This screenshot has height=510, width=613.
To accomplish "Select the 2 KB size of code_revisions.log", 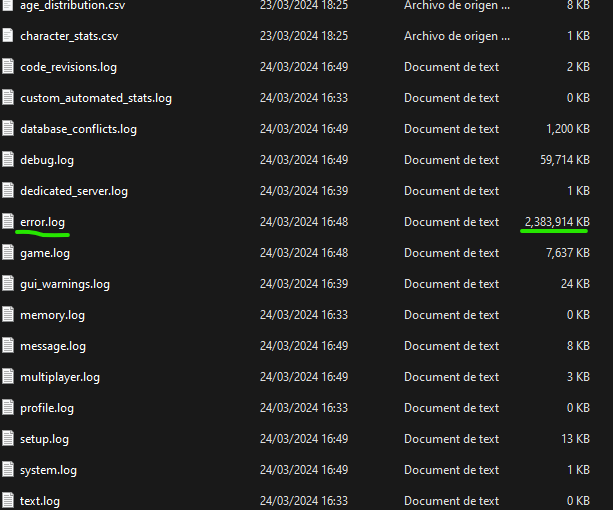I will coord(579,67).
